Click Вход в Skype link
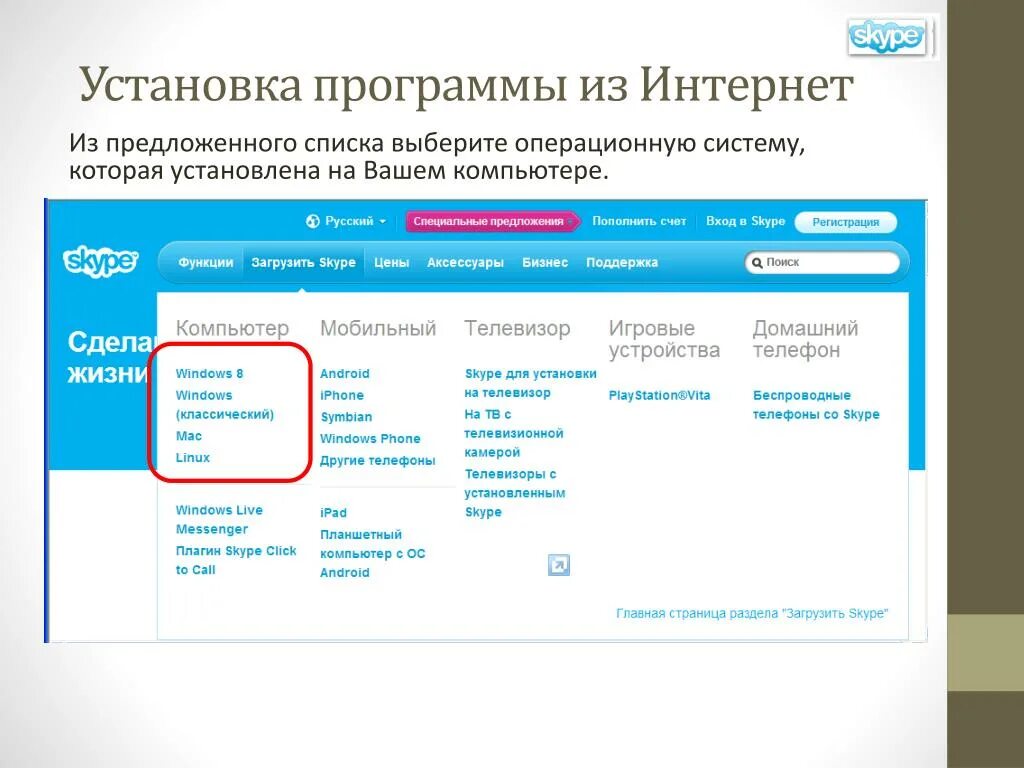 (745, 221)
